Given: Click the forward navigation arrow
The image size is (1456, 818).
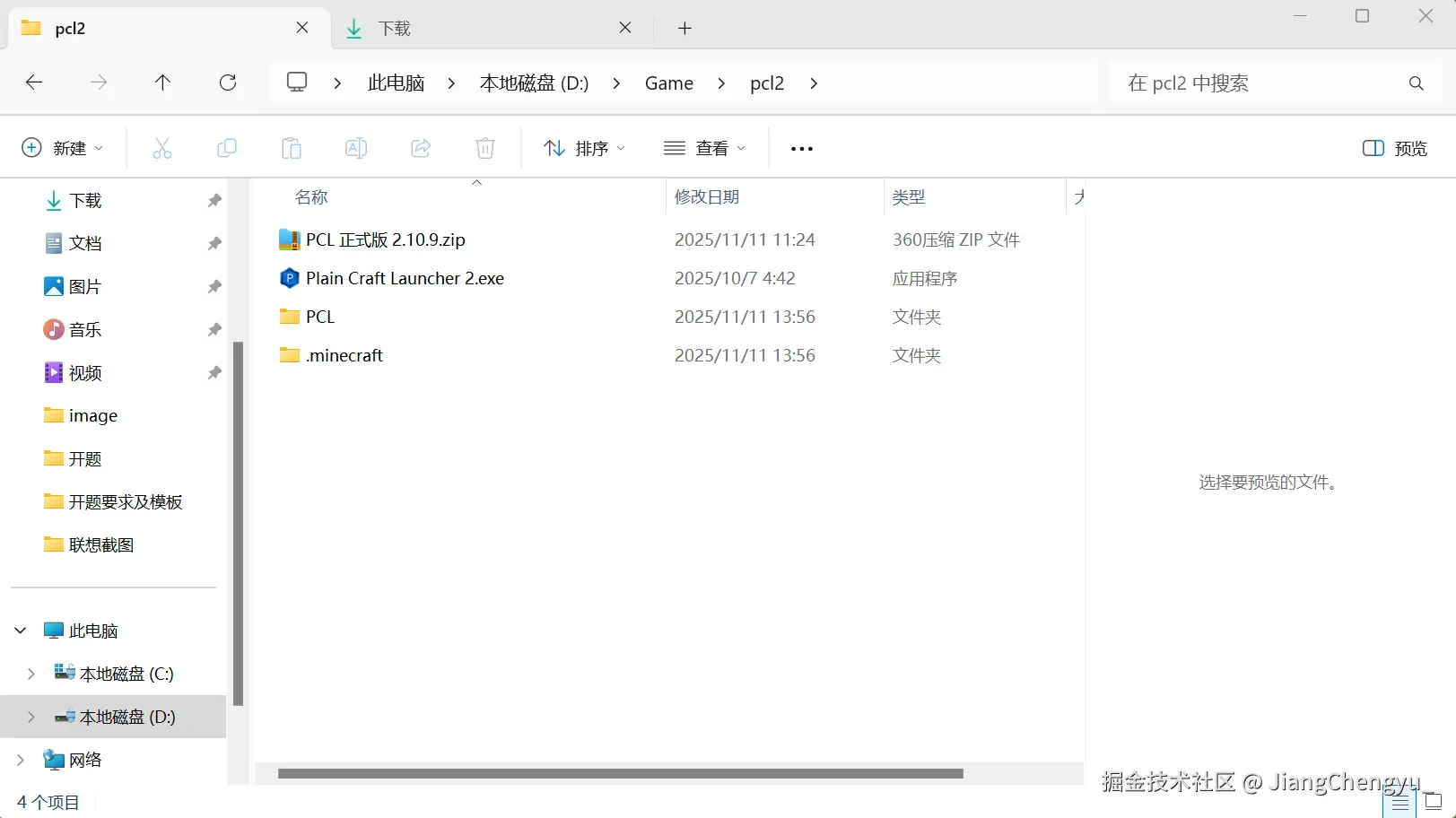Looking at the screenshot, I should (x=99, y=83).
